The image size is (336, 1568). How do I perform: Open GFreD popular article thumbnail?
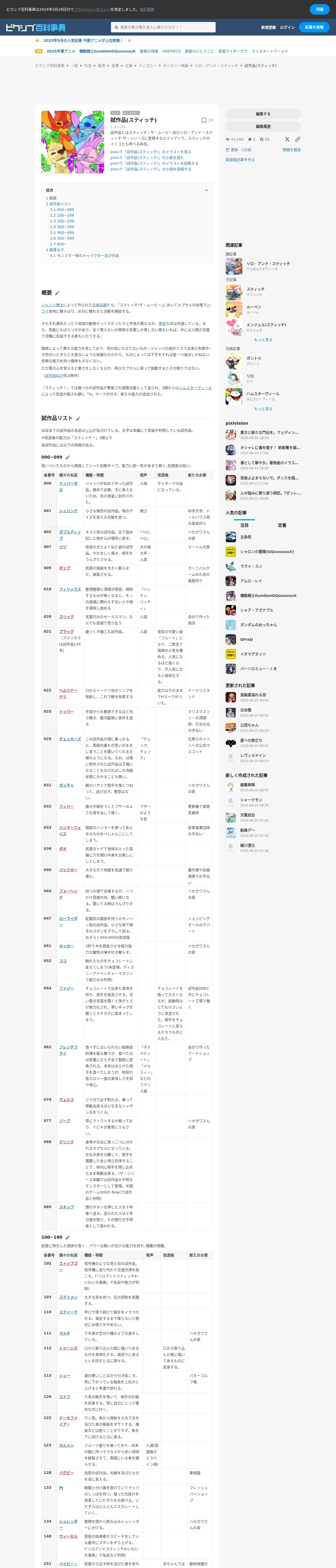click(231, 639)
